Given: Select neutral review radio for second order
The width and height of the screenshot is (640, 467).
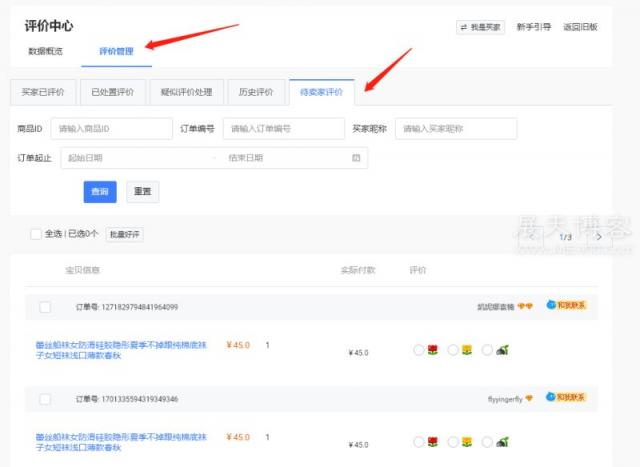Looking at the screenshot, I should tap(453, 442).
